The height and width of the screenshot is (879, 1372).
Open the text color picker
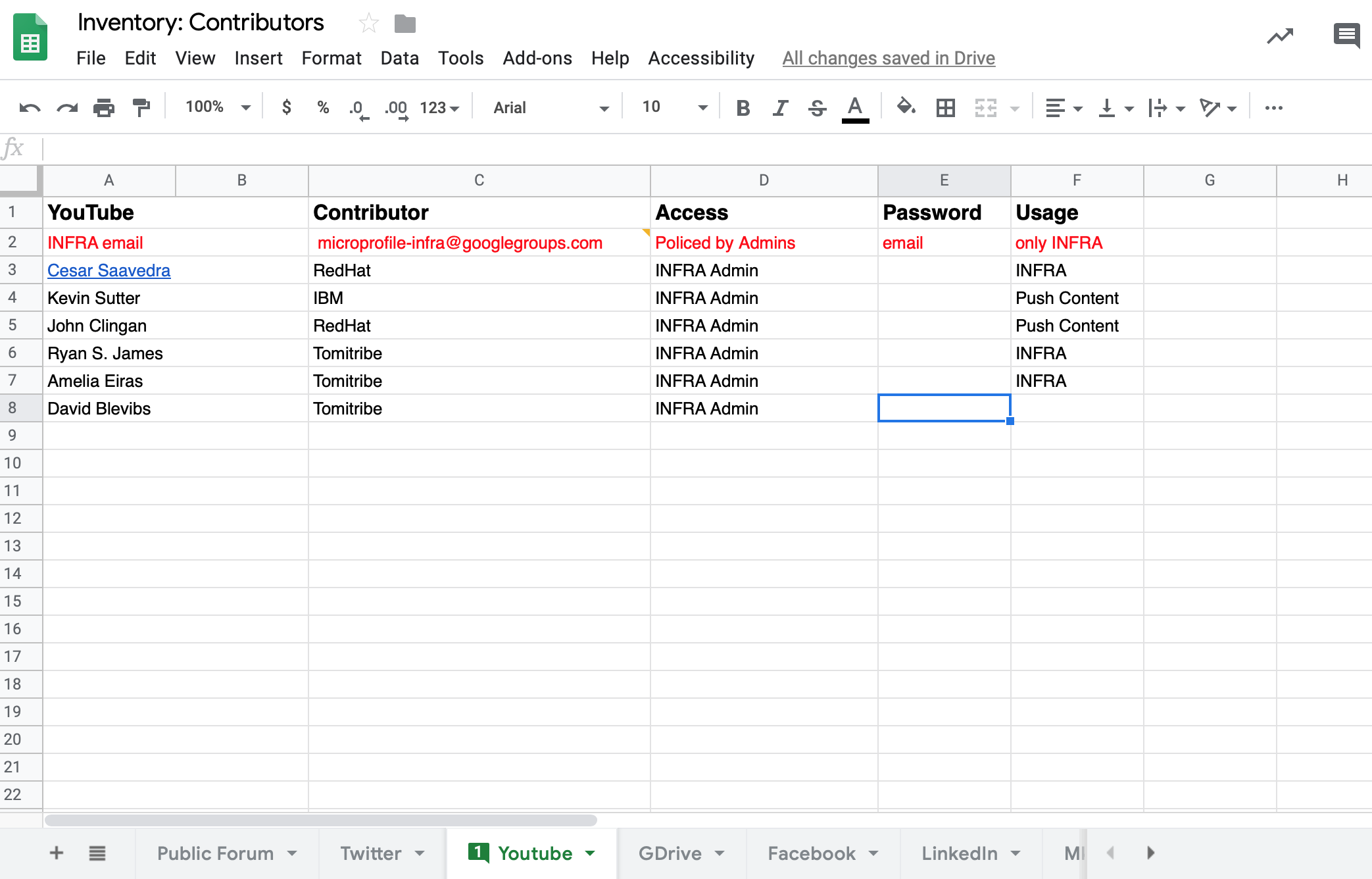pos(855,108)
